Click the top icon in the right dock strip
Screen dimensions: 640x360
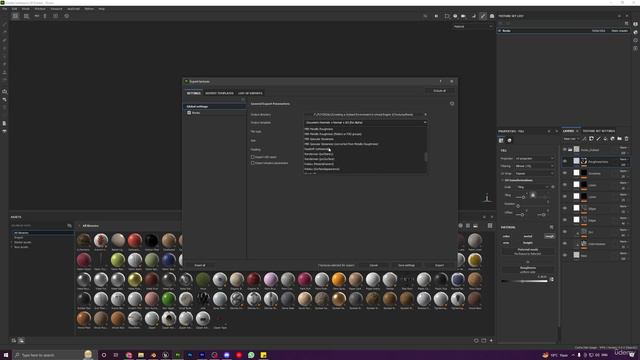coord(636,24)
